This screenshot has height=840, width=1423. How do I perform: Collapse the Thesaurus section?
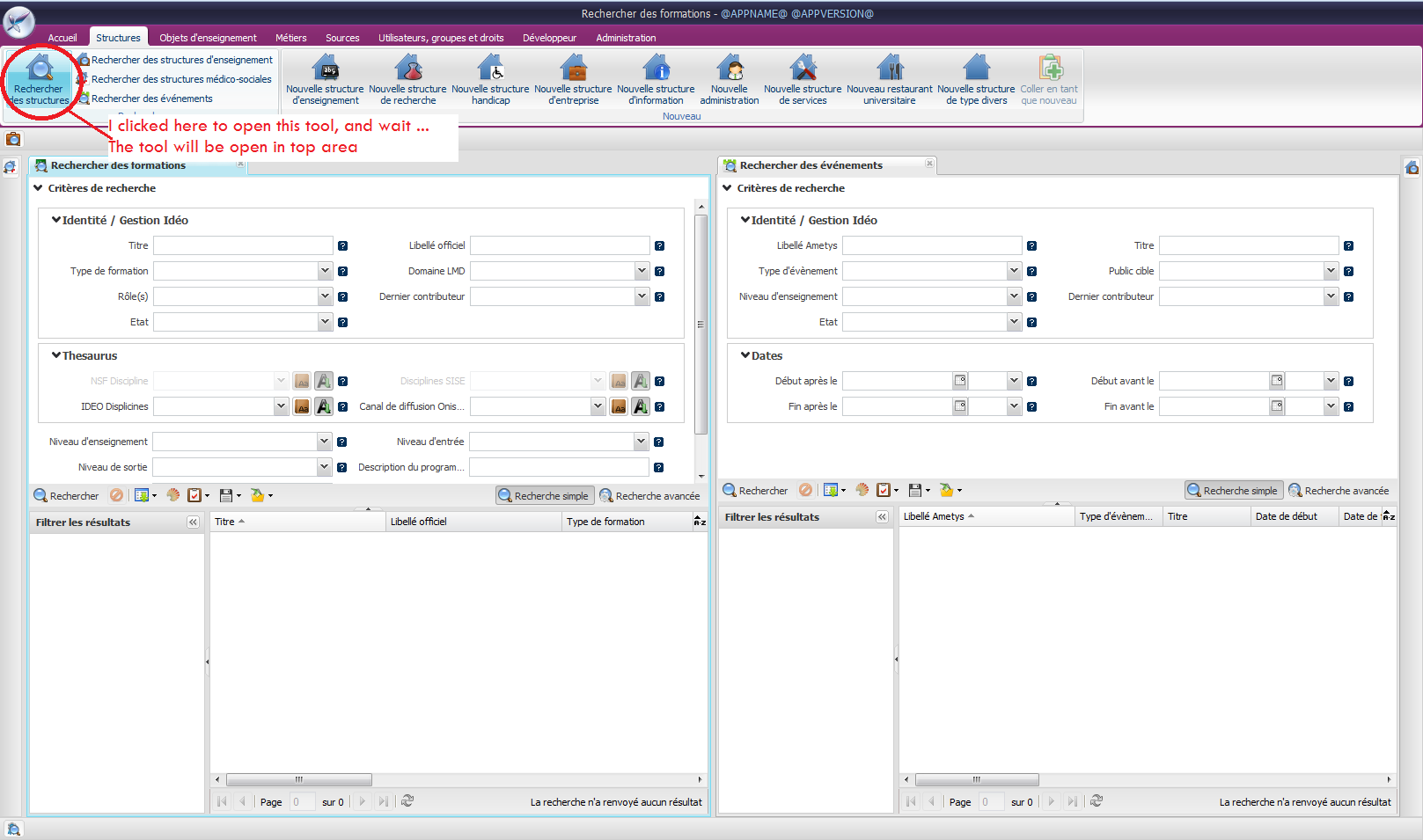(56, 355)
